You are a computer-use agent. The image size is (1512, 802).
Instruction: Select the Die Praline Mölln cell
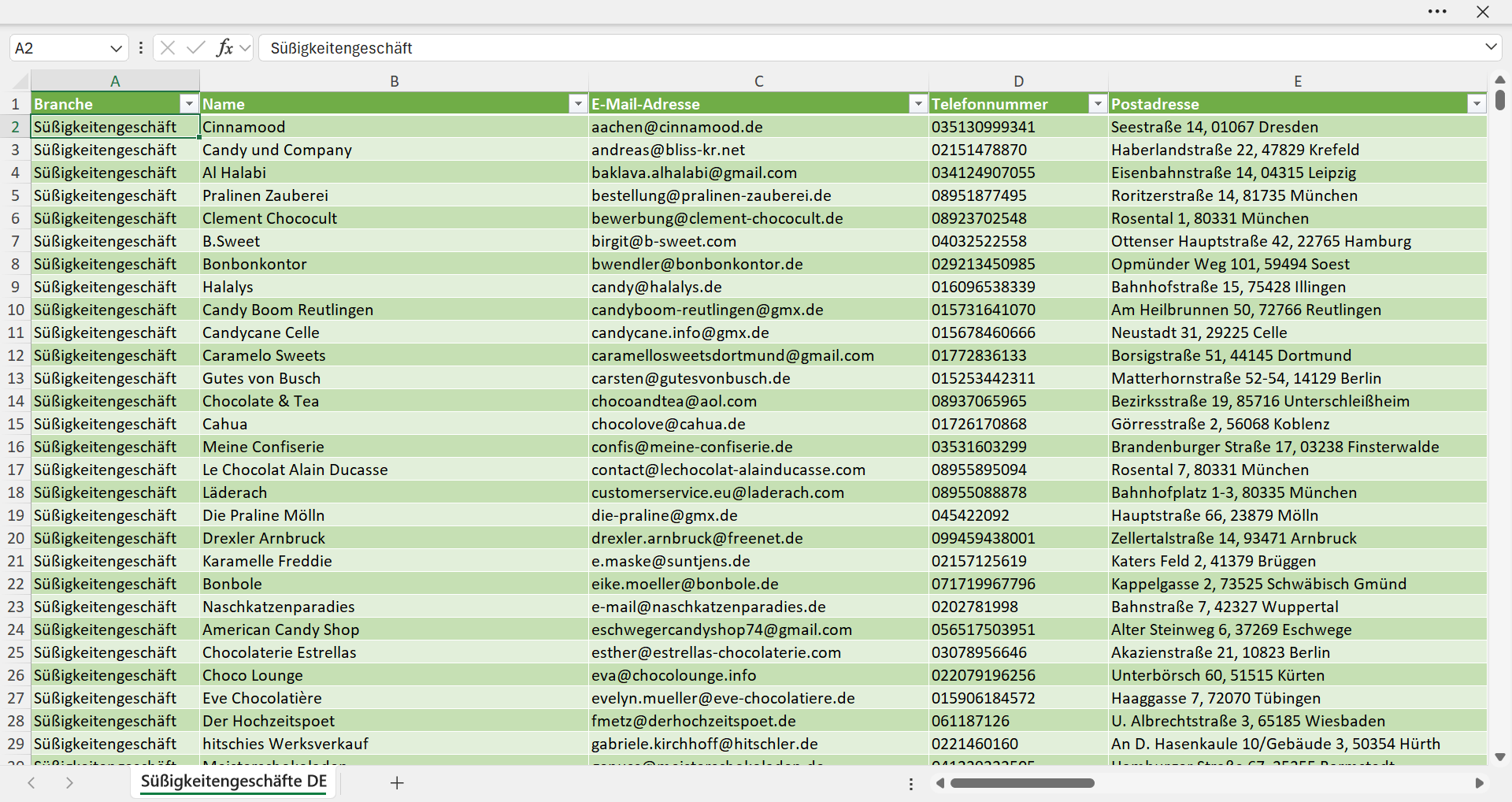(x=394, y=515)
